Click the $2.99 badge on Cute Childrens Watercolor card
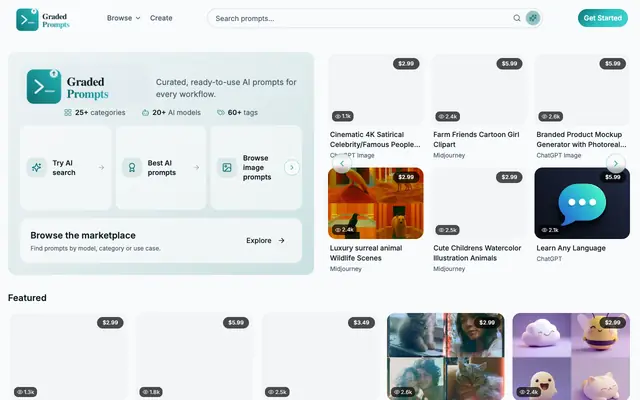 pyautogui.click(x=509, y=177)
